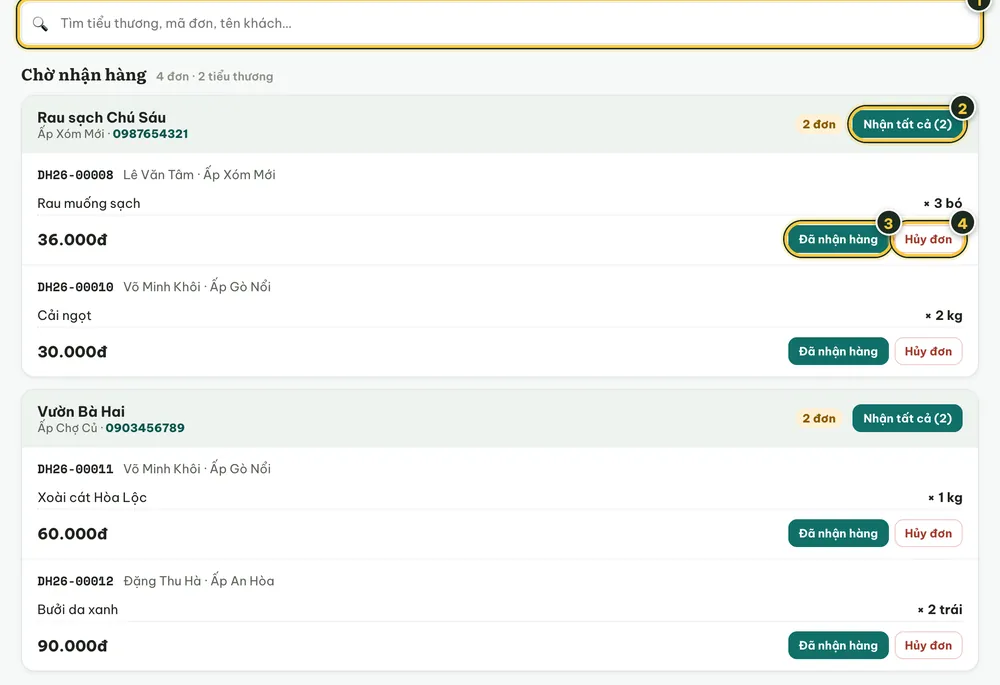Screen dimensions: 1000x685
Task: Call phone number 0987654321
Action: point(151,134)
